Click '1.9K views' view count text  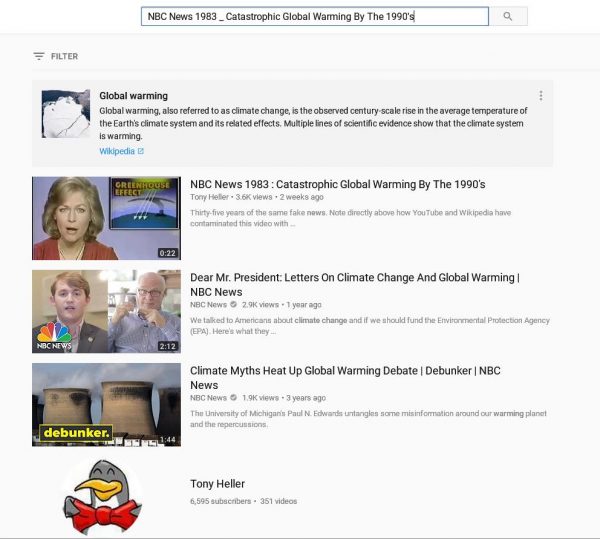260,398
